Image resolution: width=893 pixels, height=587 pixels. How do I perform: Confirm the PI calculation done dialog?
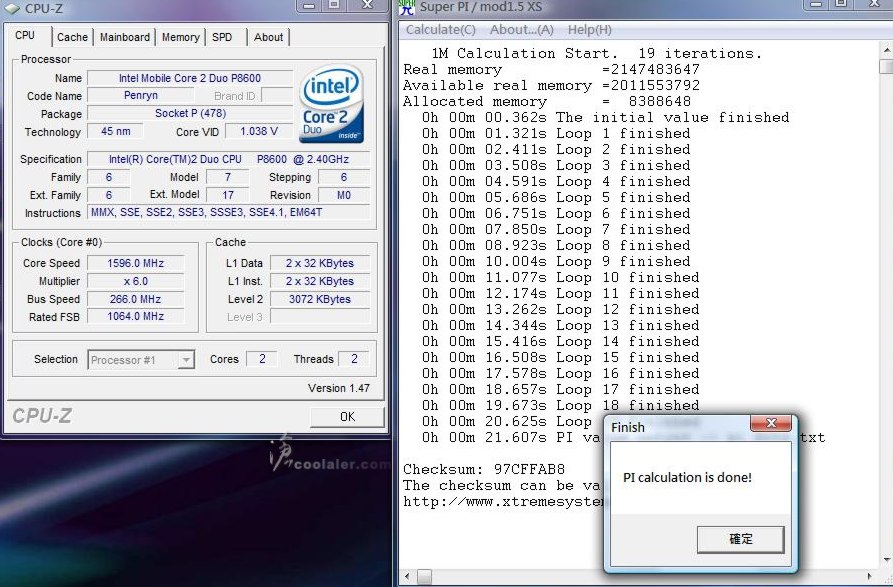[740, 539]
